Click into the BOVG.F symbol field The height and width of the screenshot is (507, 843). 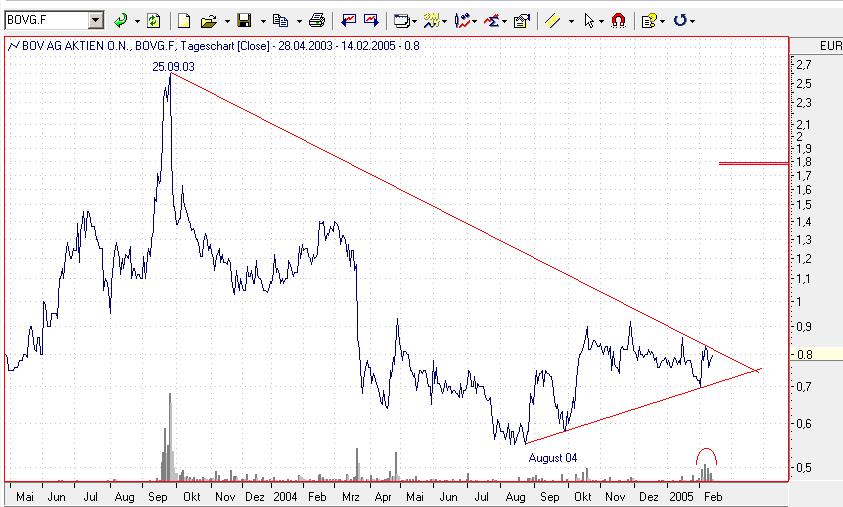click(x=47, y=20)
